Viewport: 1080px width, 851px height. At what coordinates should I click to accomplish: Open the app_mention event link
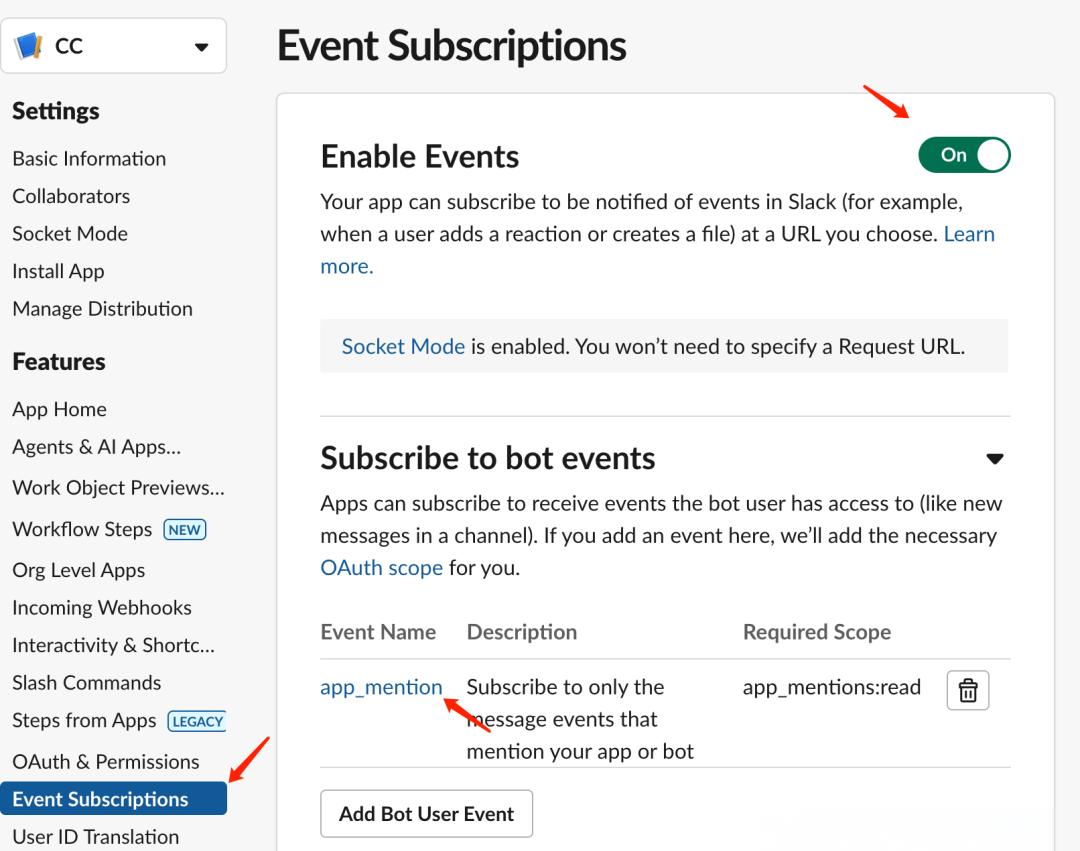pyautogui.click(x=382, y=687)
